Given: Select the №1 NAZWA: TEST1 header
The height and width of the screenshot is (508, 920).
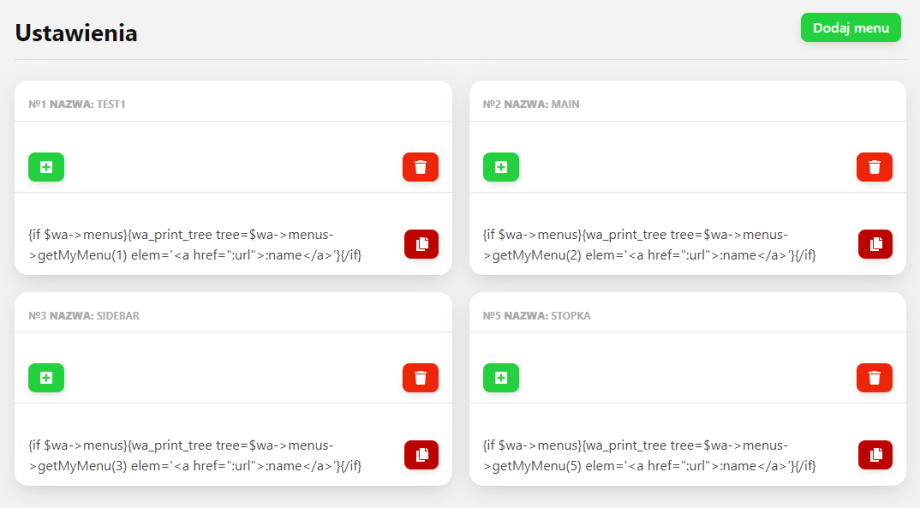Looking at the screenshot, I should coord(77,104).
